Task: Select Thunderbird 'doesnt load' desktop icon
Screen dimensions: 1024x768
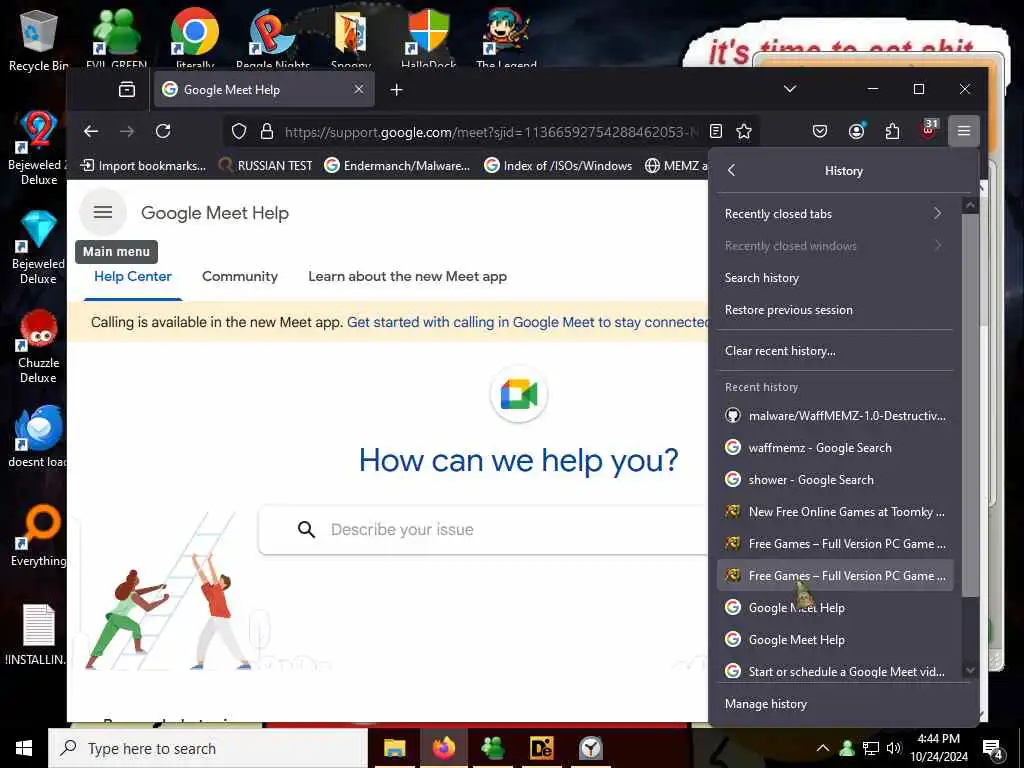Action: pyautogui.click(x=38, y=436)
